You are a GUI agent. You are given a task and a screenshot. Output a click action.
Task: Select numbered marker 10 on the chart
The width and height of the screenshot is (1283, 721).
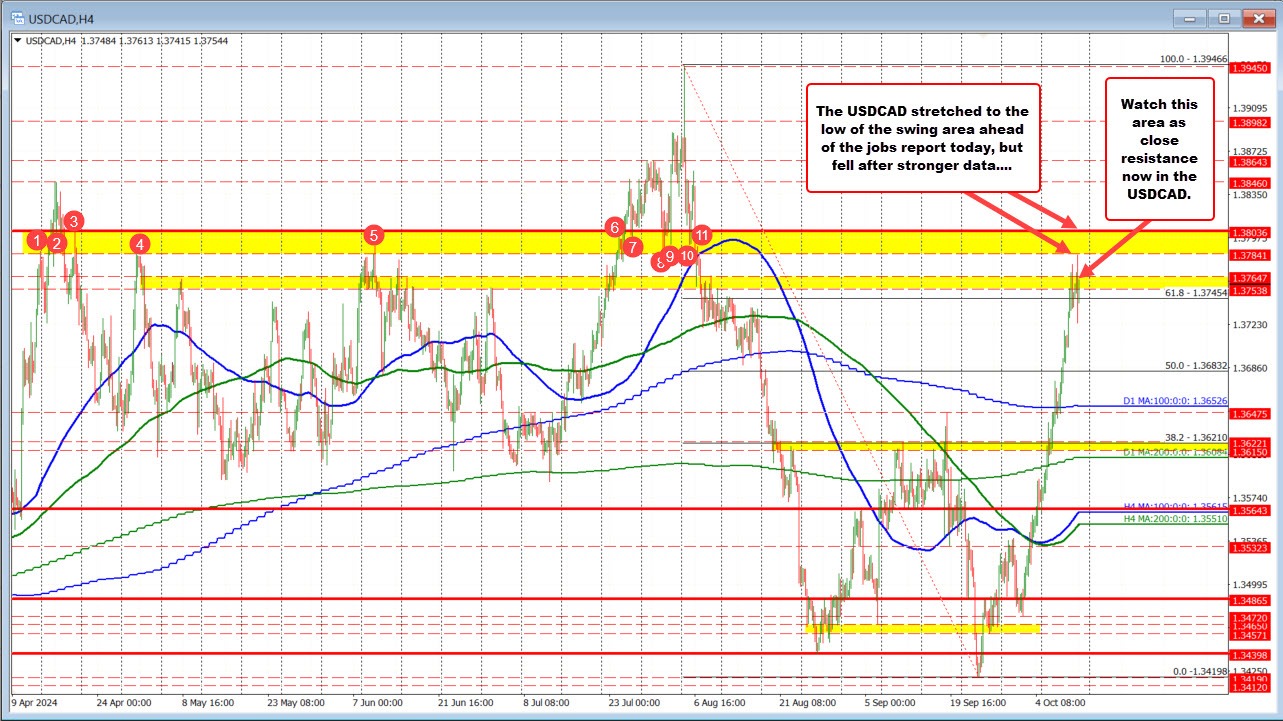(686, 256)
